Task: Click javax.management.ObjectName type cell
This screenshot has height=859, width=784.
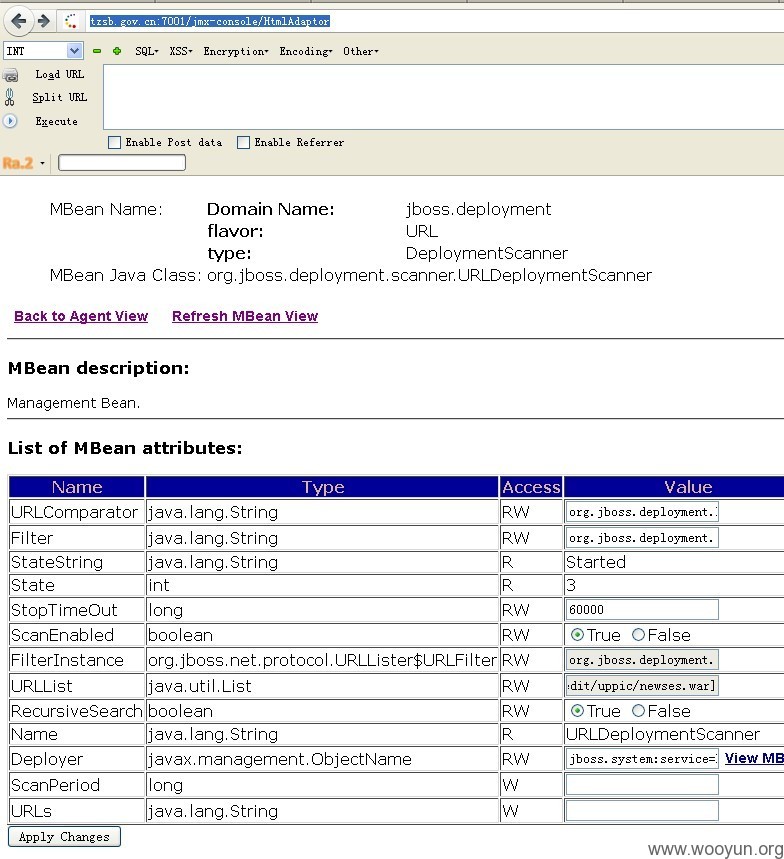Action: pos(322,759)
